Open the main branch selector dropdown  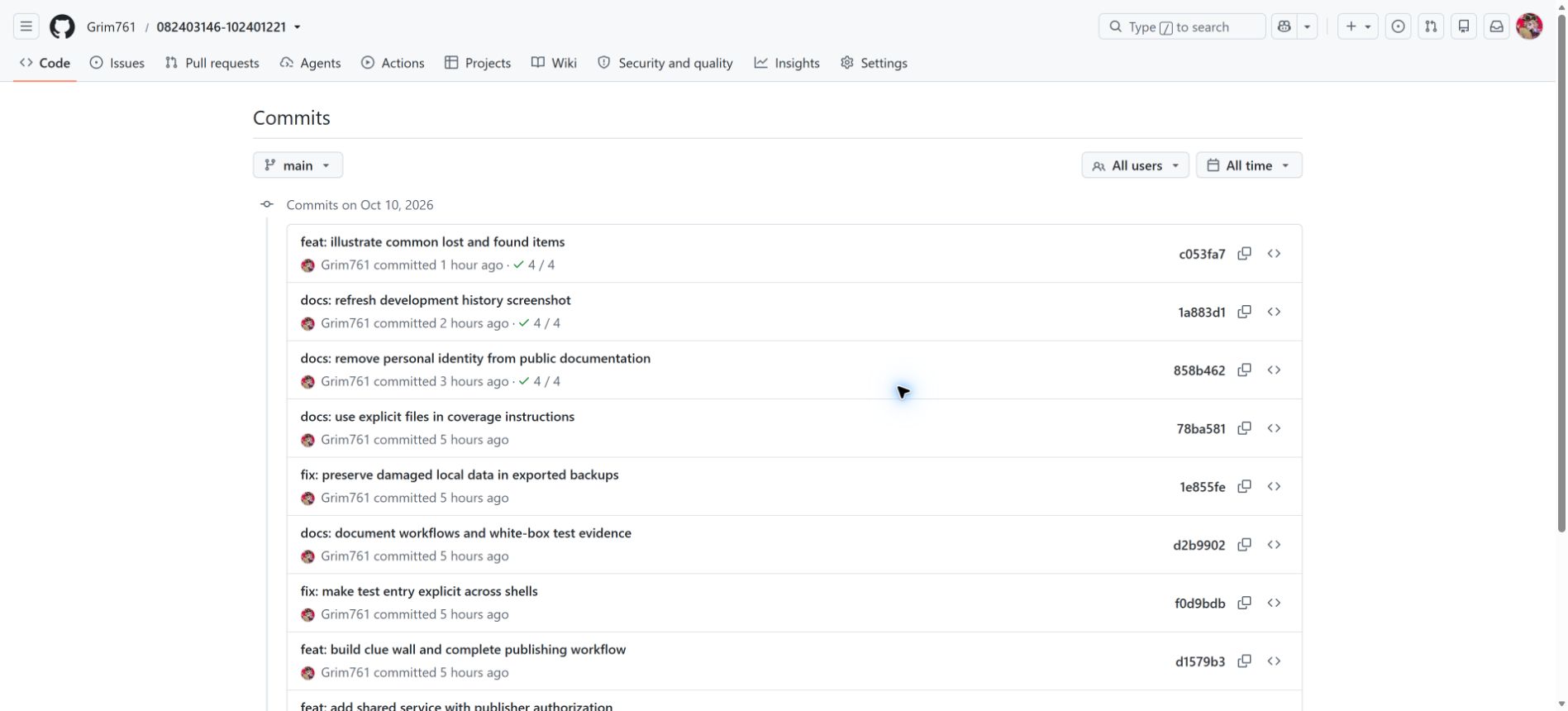[298, 165]
